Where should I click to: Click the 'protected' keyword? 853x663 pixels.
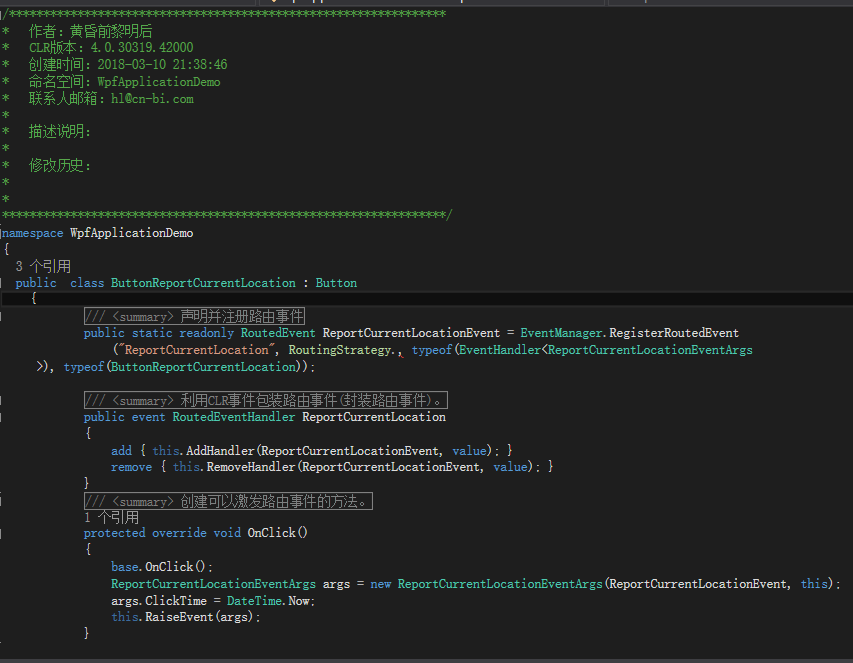(x=114, y=532)
